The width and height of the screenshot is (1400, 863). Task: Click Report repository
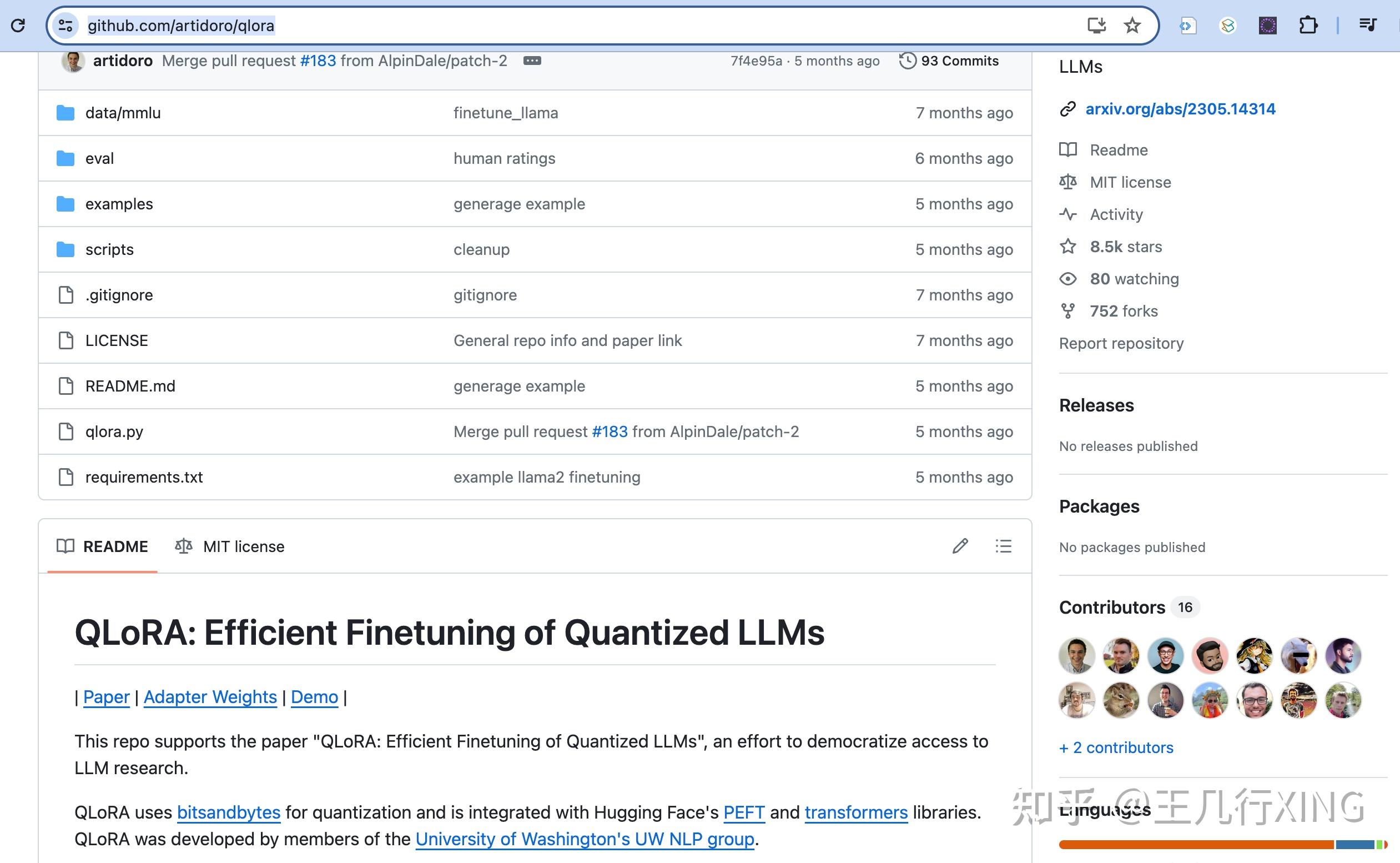point(1121,343)
